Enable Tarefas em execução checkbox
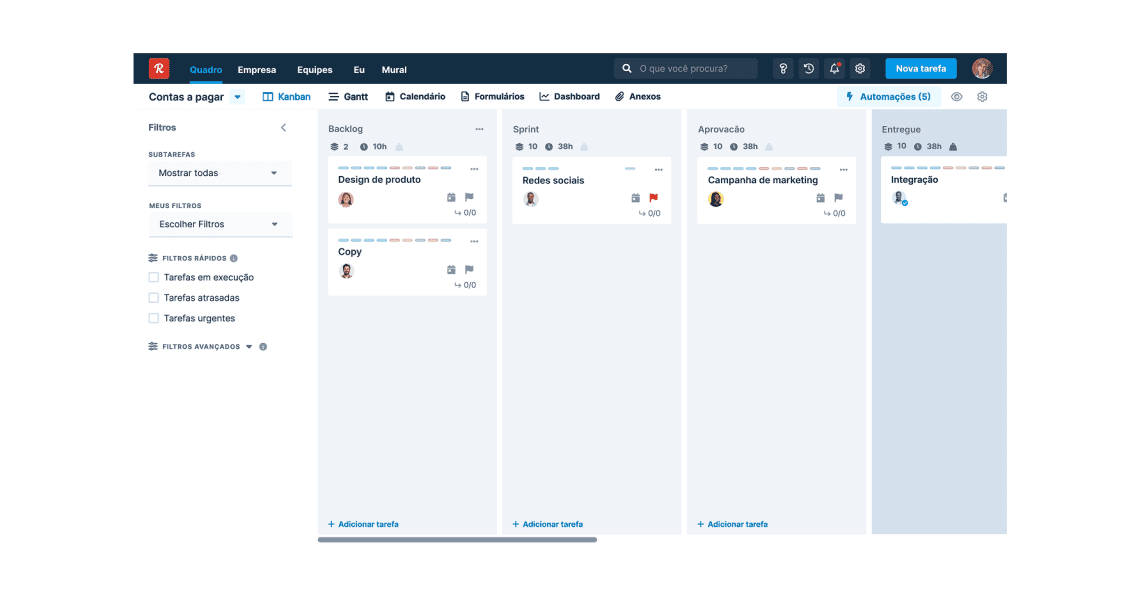The height and width of the screenshot is (597, 1140). click(154, 277)
